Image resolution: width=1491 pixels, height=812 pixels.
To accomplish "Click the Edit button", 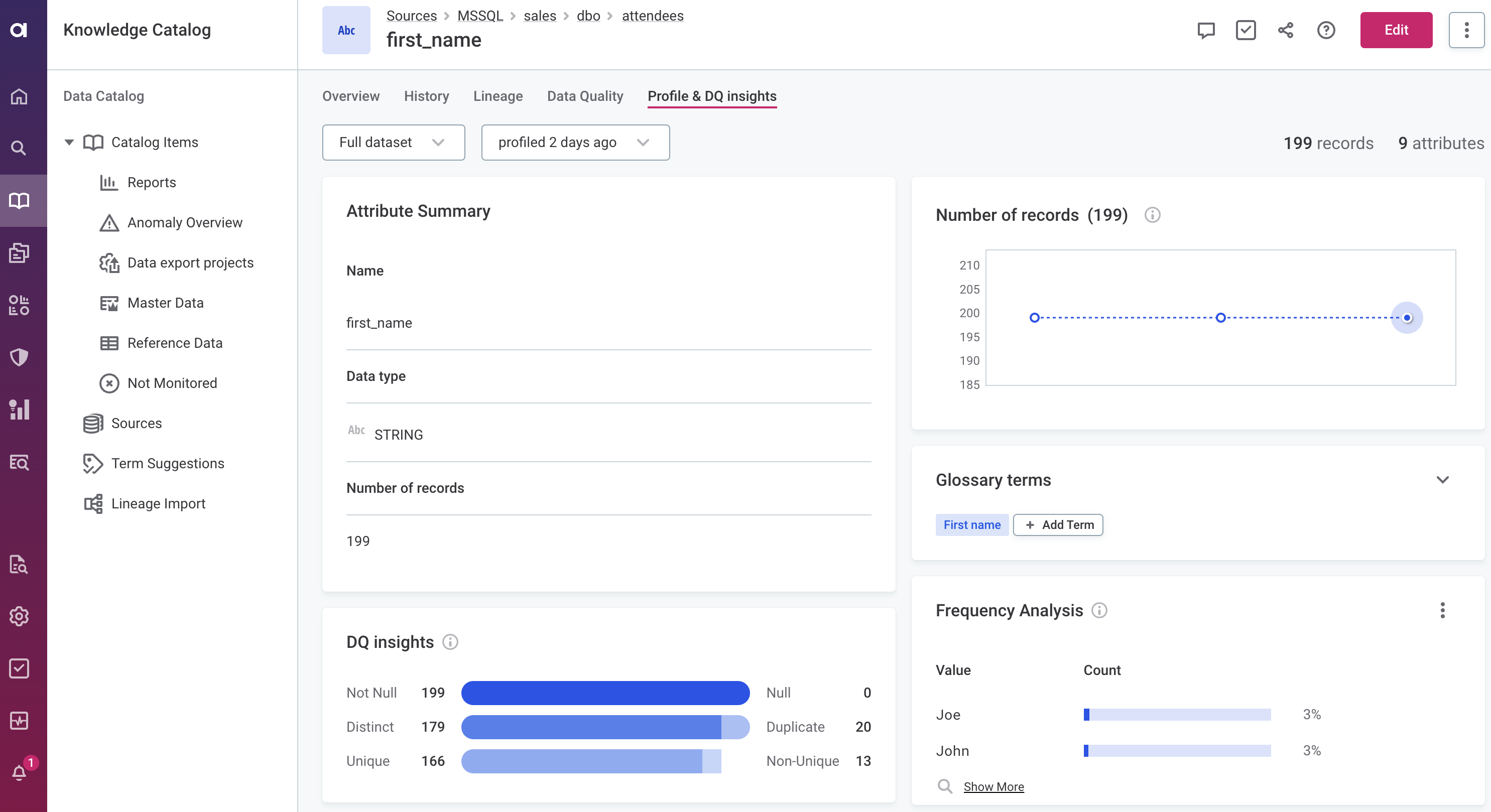I will point(1396,30).
